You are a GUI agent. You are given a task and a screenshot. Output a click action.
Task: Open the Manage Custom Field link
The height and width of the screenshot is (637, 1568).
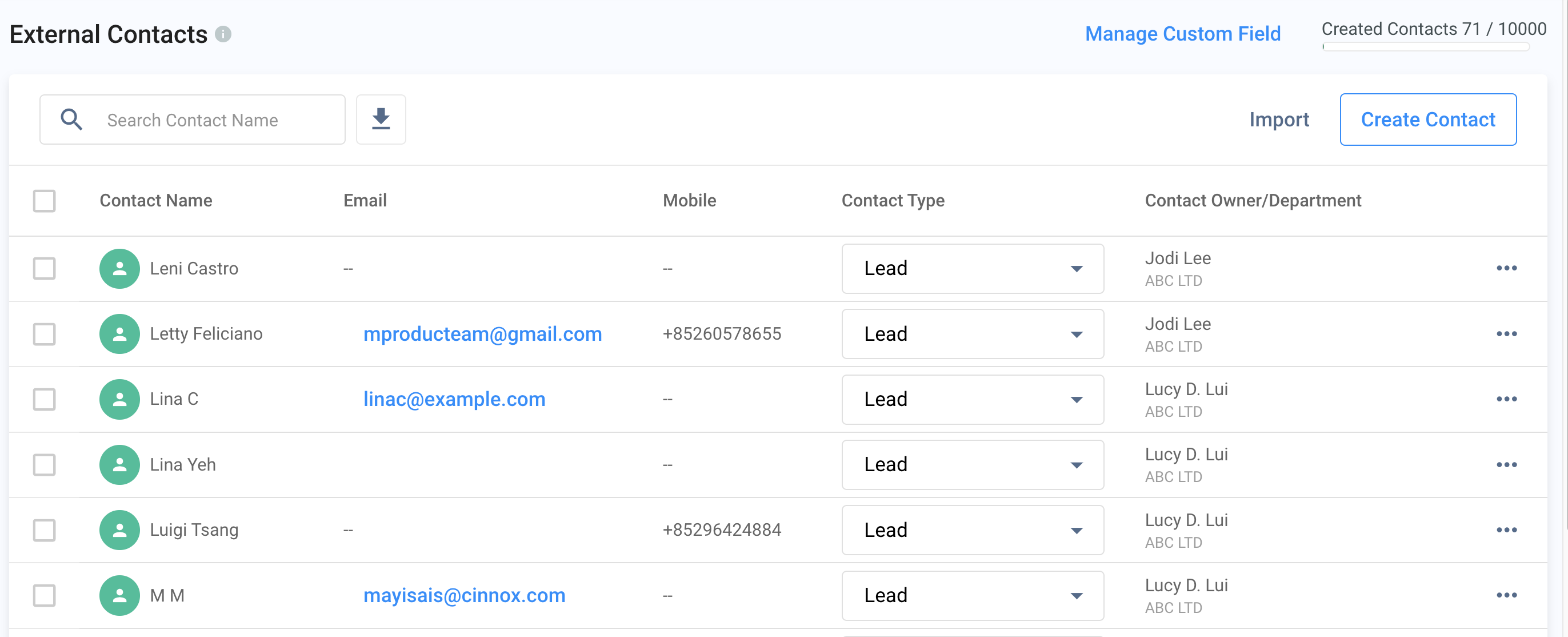click(x=1182, y=34)
